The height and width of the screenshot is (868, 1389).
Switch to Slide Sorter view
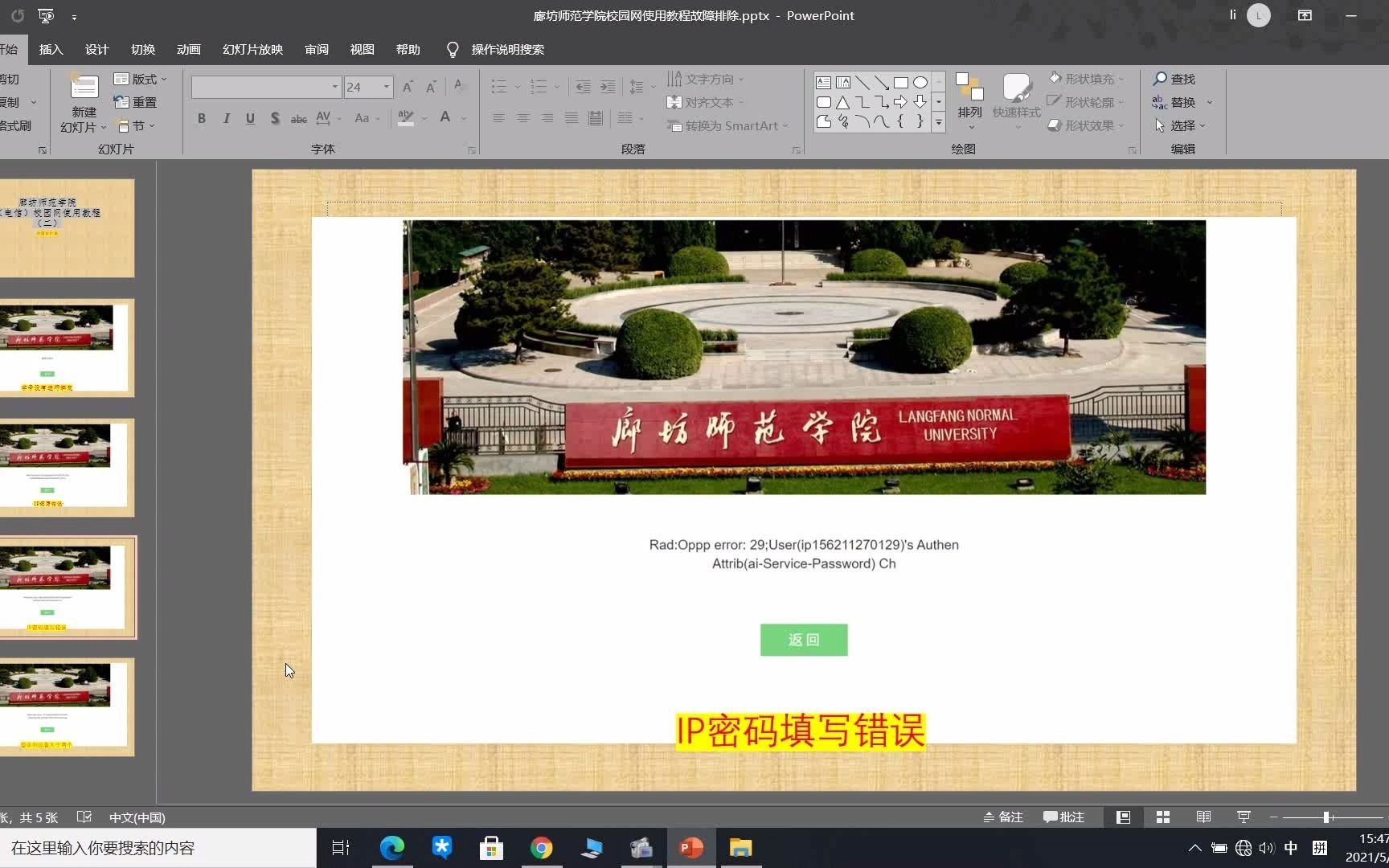pyautogui.click(x=1163, y=817)
